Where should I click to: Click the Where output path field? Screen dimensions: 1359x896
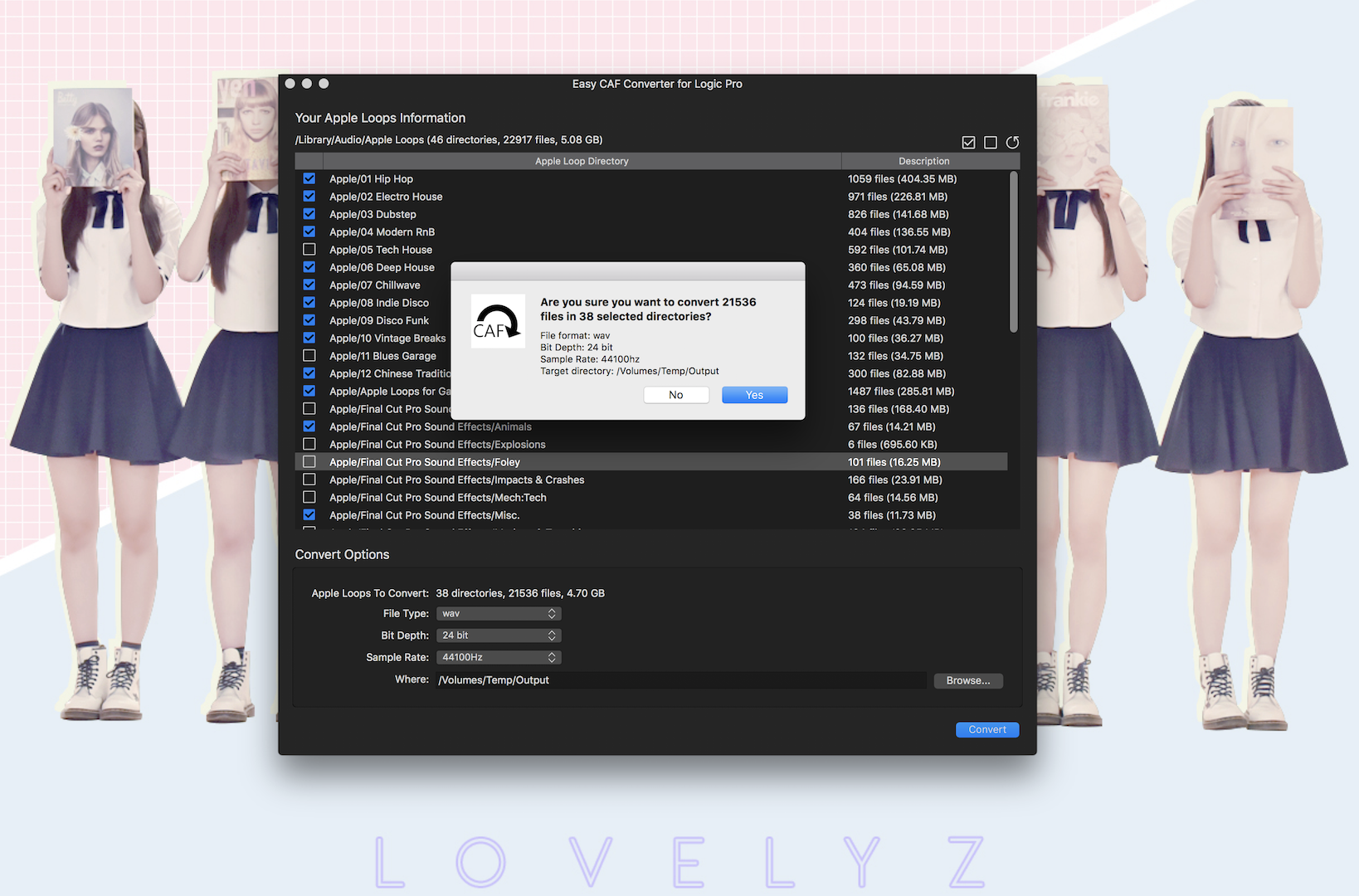click(680, 680)
